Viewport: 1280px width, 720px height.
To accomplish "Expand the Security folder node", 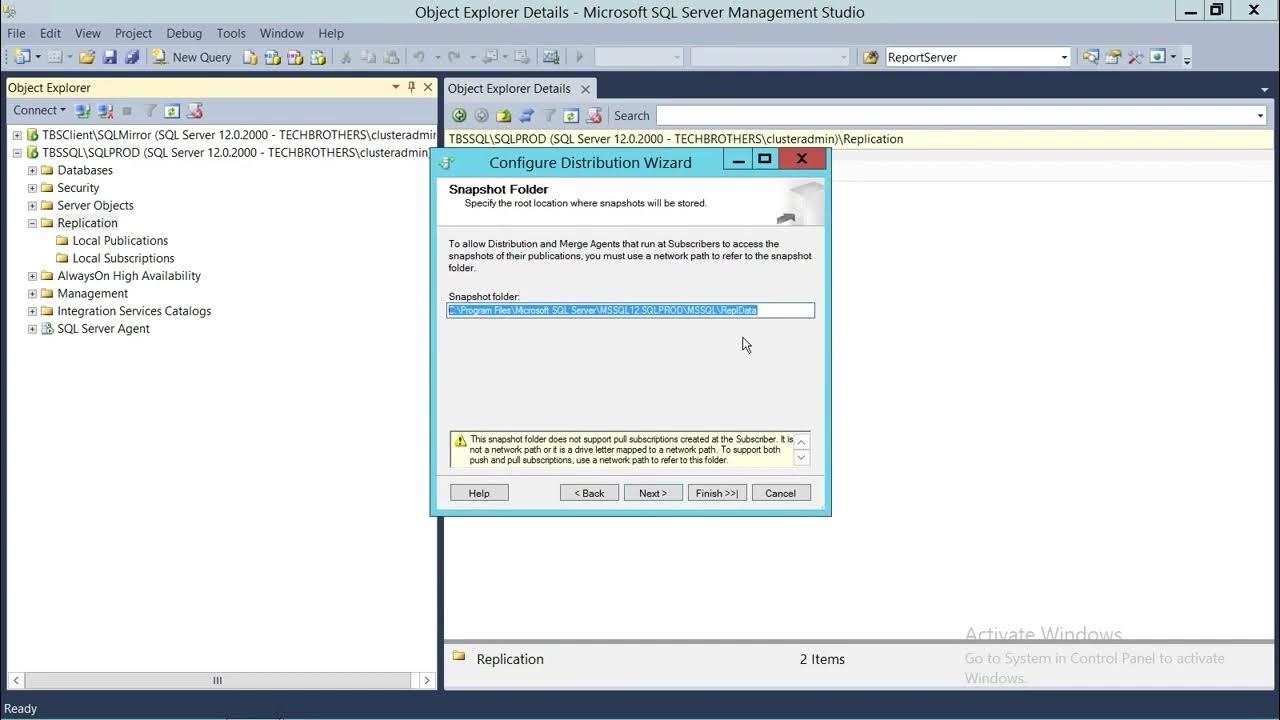I will [32, 188].
